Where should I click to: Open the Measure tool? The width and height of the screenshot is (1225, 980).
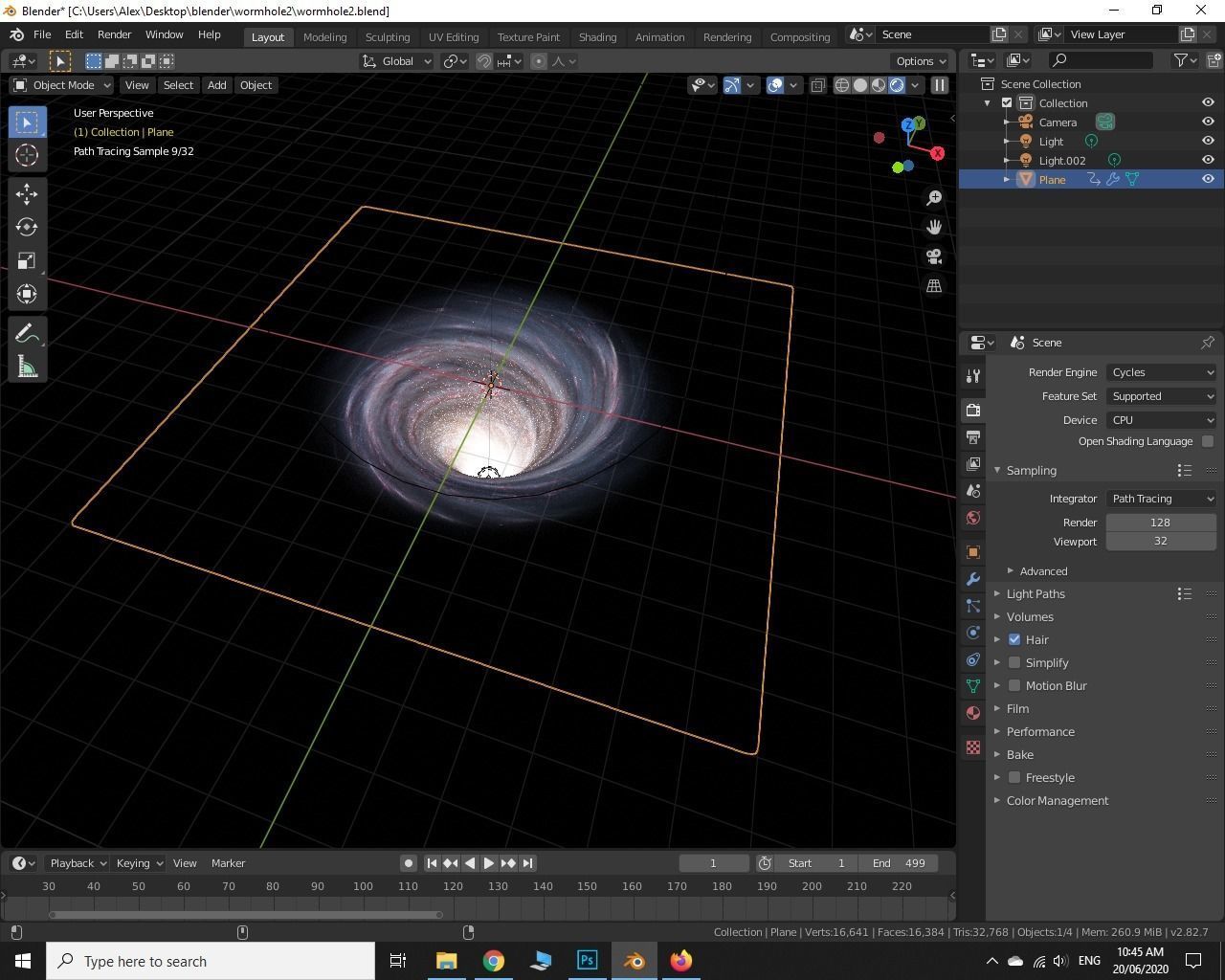26,366
